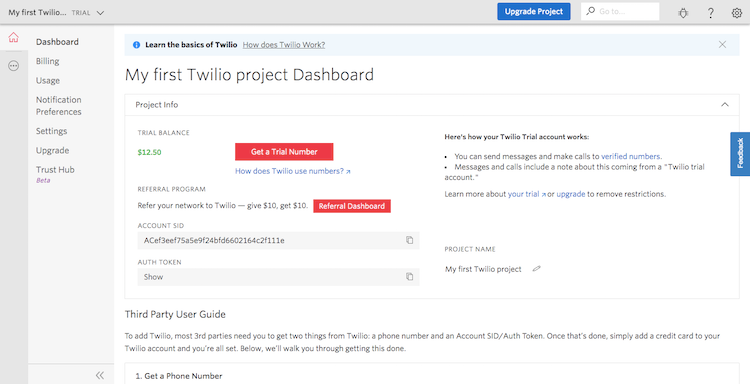This screenshot has height=384, width=750.
Task: Open the home icon in left rail
Action: 13,37
